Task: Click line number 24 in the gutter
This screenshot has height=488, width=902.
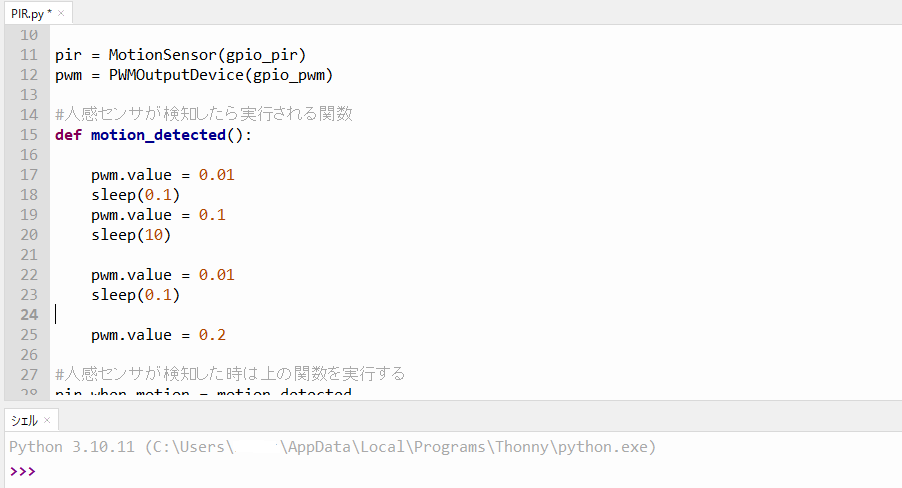Action: click(29, 315)
